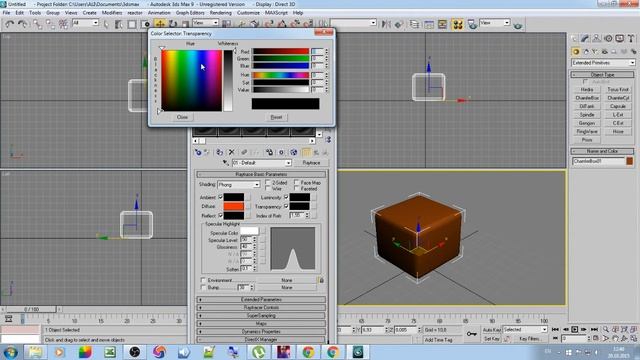Click the Set Key key icon
Image resolution: width=640 pixels, height=360 pixels.
click(471, 334)
